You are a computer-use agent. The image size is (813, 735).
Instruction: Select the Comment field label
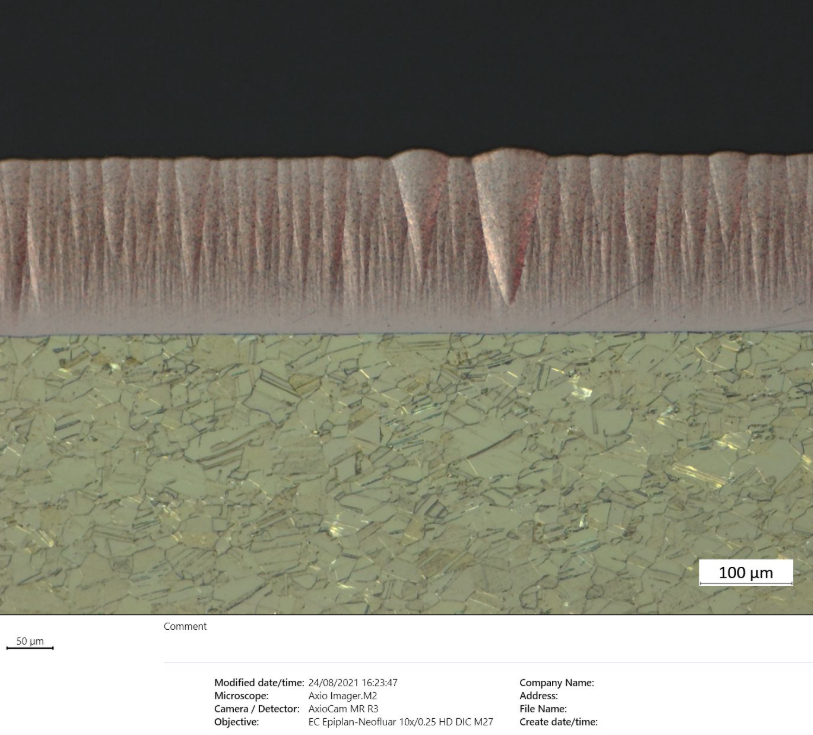pyautogui.click(x=185, y=627)
